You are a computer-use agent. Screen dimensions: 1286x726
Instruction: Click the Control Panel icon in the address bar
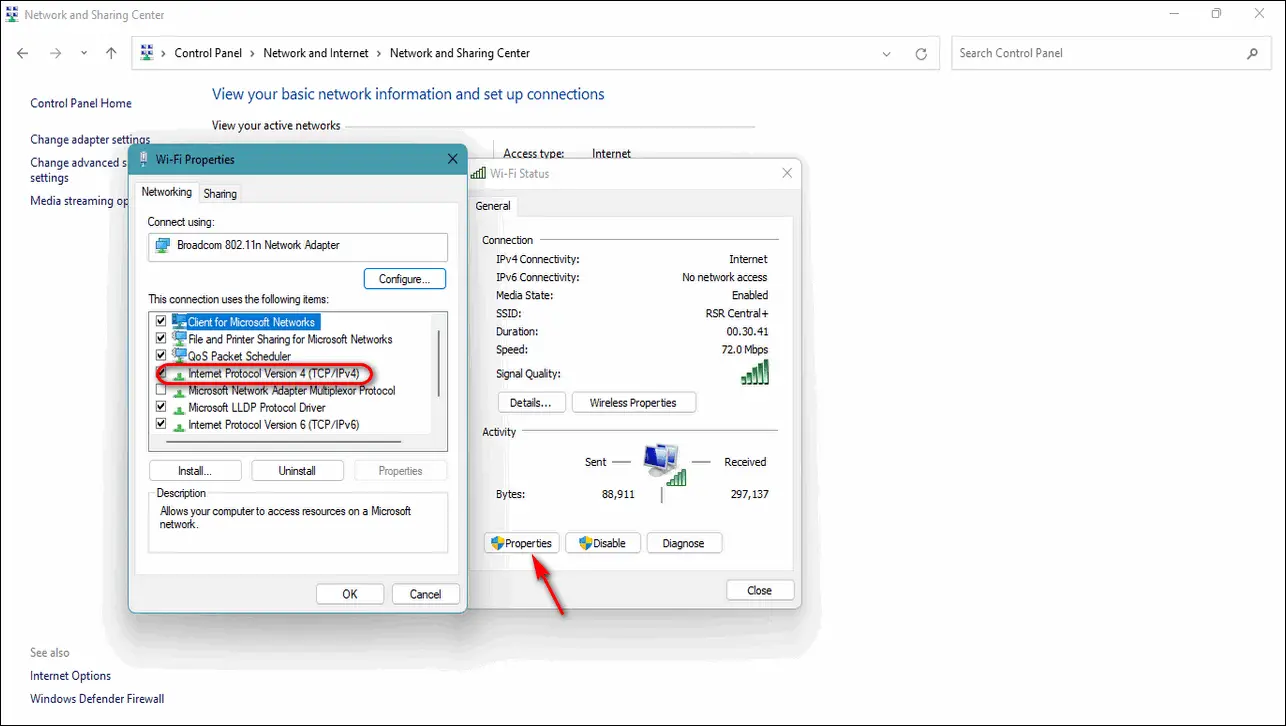tap(147, 53)
